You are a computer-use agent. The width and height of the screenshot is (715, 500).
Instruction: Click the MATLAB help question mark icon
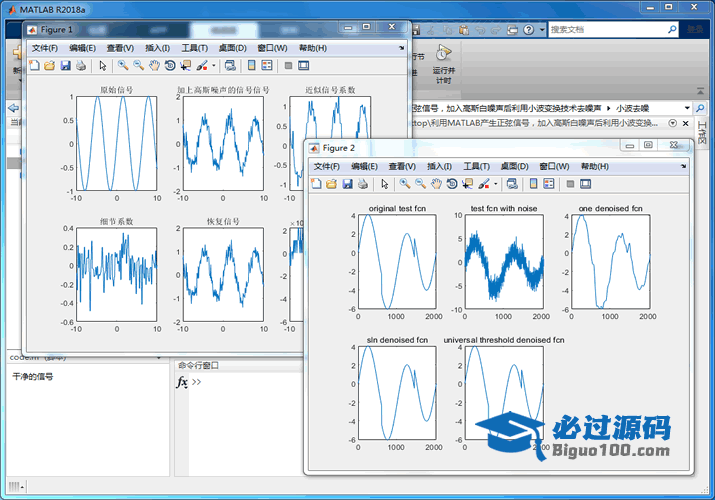point(528,30)
